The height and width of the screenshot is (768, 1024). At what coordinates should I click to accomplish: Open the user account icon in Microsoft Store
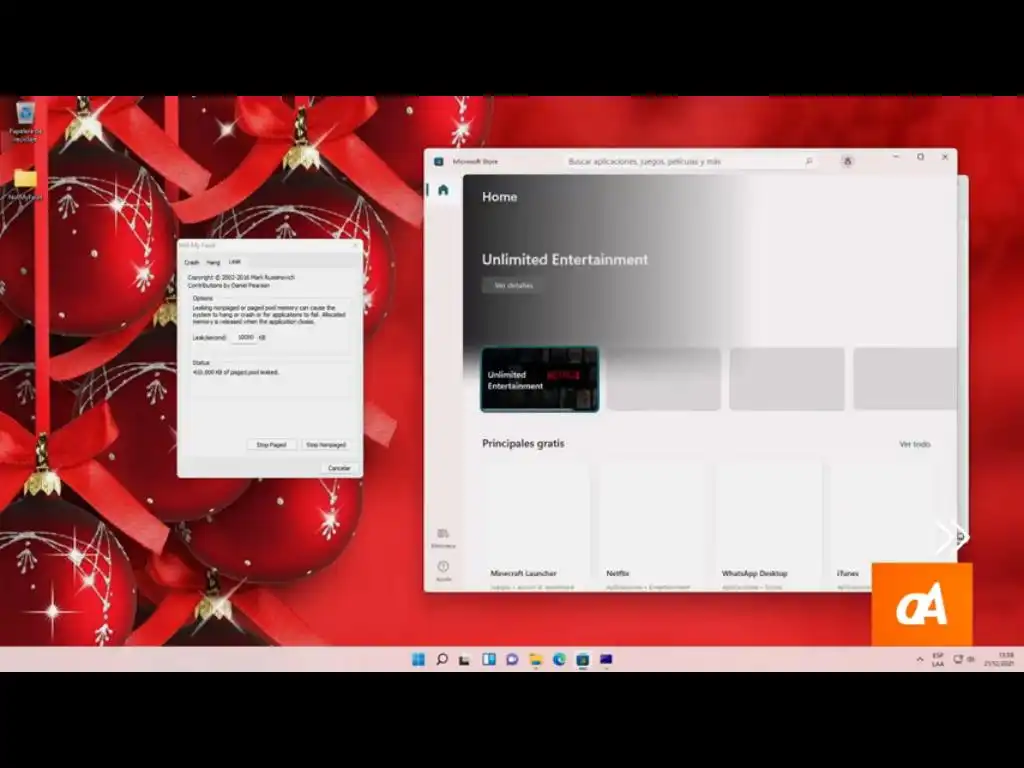coord(848,161)
